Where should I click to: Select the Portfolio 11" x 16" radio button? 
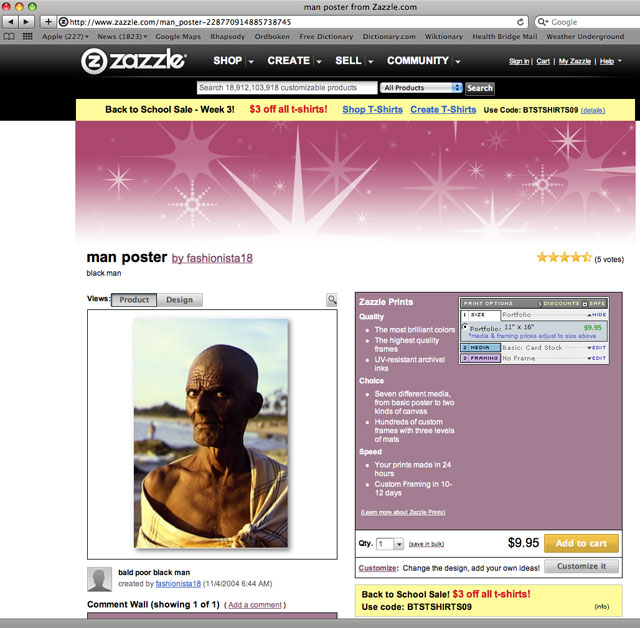(x=464, y=327)
